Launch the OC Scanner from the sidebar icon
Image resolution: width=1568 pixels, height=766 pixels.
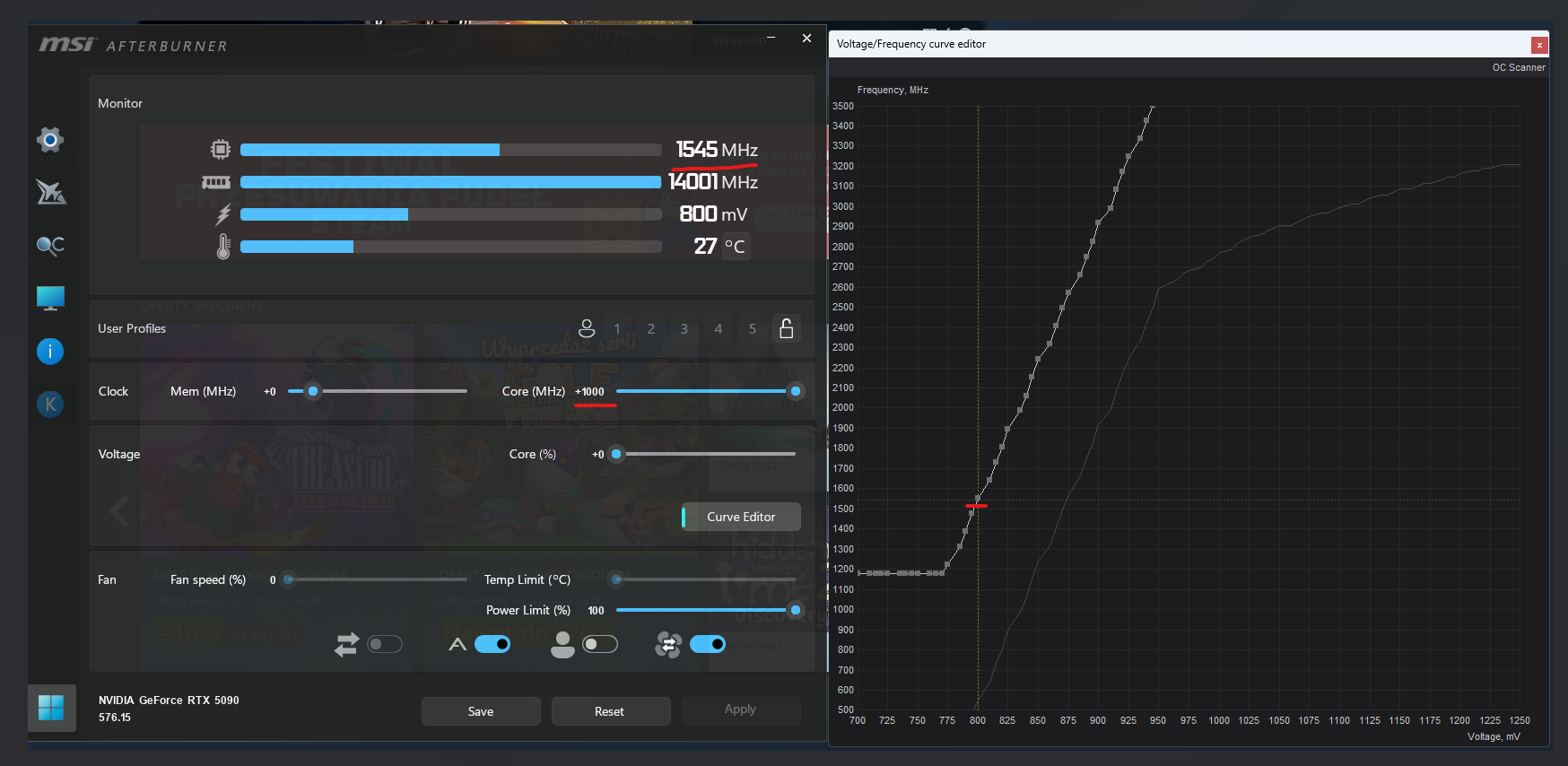click(x=50, y=245)
